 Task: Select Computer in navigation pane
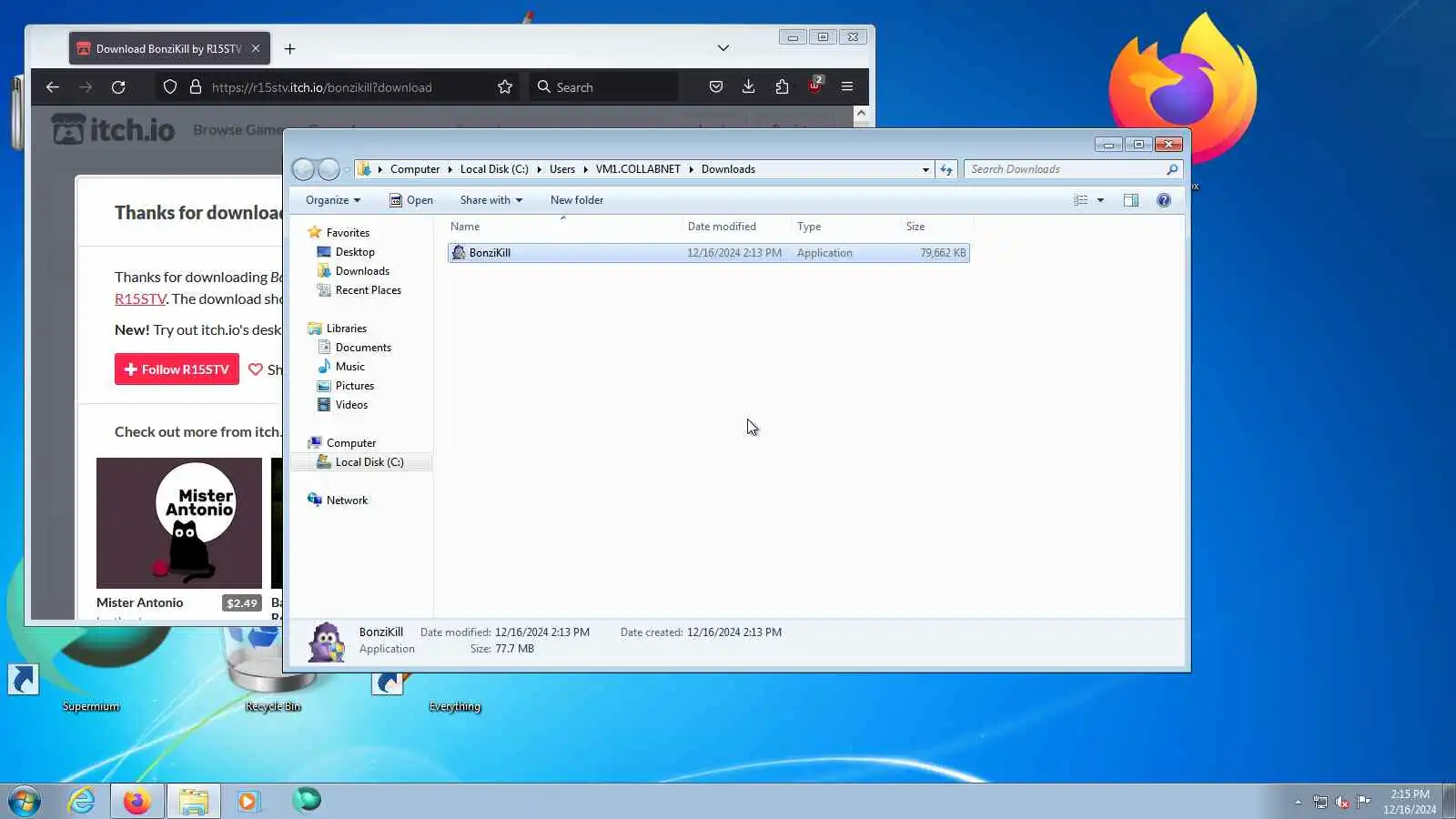click(350, 443)
